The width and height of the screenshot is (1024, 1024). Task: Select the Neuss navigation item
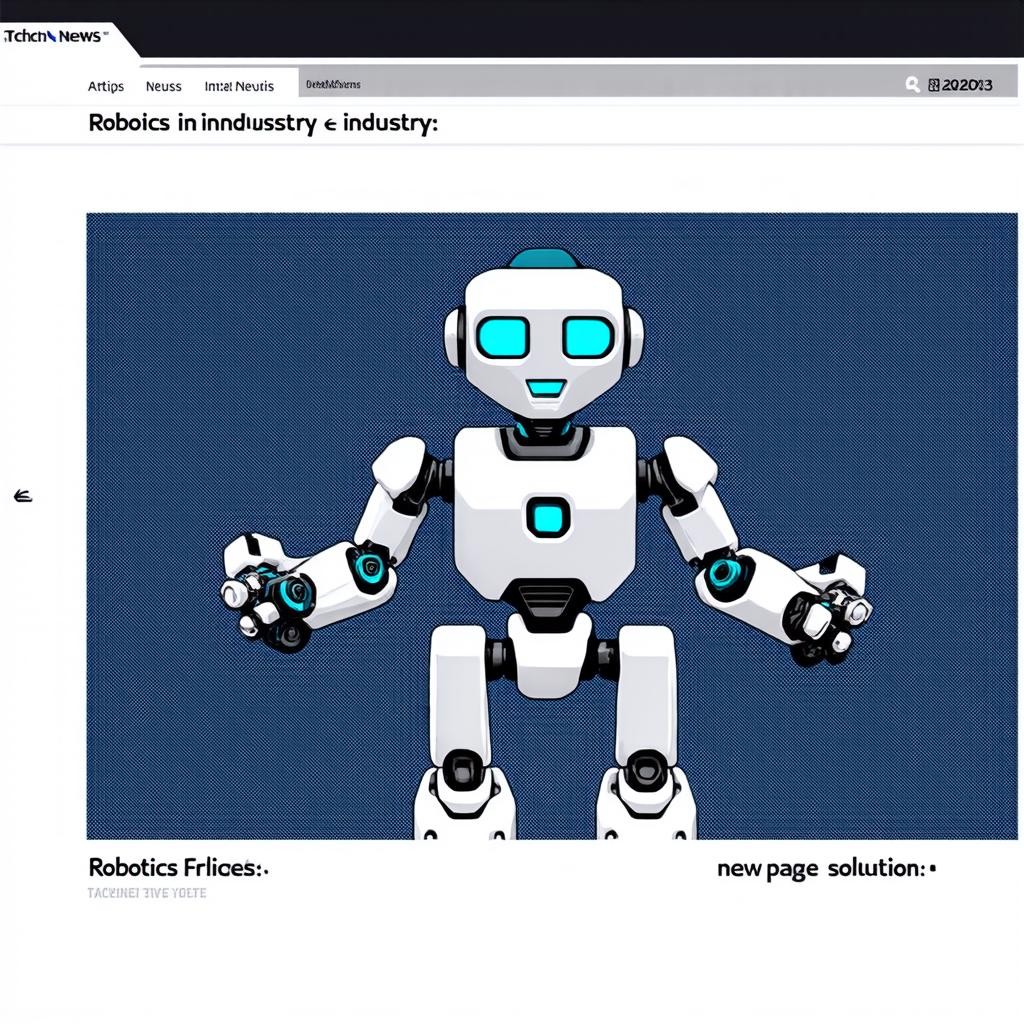coord(164,86)
